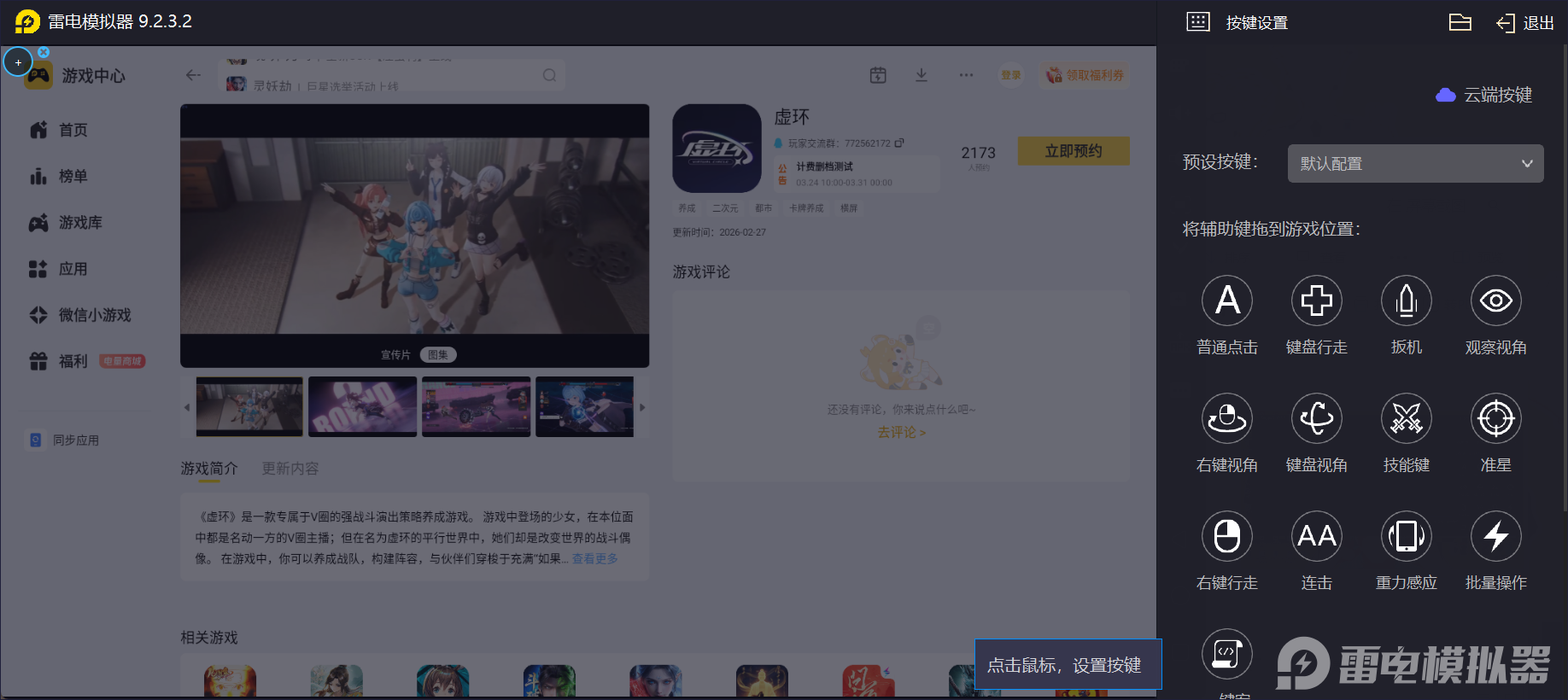Select the 普通点击 (normal tap) key icon
This screenshot has width=1568, height=700.
pyautogui.click(x=1227, y=300)
